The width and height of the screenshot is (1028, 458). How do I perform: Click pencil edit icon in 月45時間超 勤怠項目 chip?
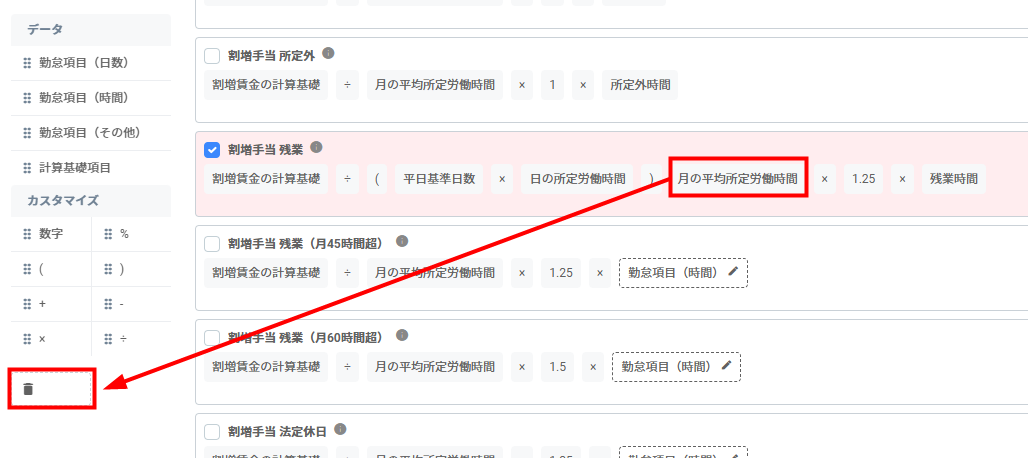[x=733, y=272]
